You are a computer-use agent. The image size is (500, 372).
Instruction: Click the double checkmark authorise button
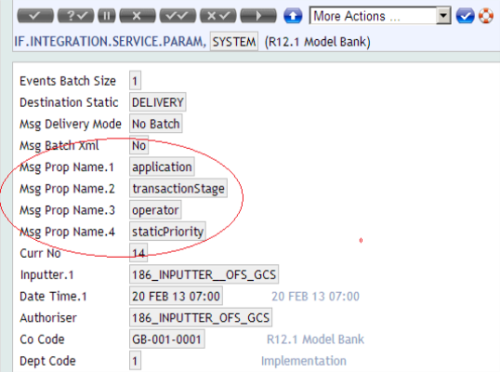(x=178, y=16)
